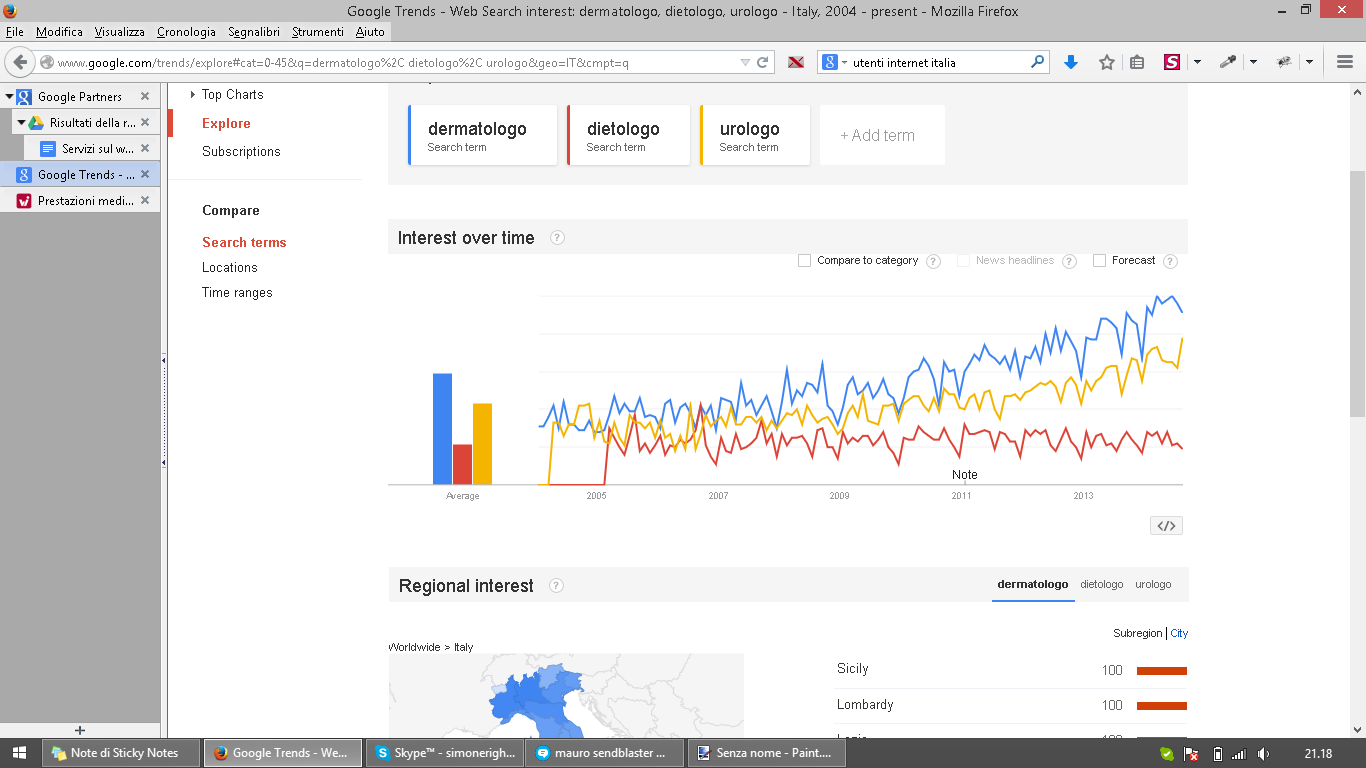1366x768 pixels.
Task: Open the Windows Start button
Action: click(20, 753)
